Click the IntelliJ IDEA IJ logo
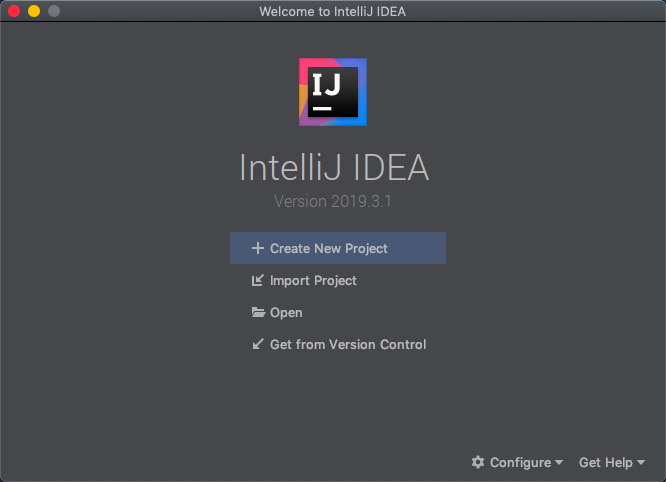 pos(333,92)
